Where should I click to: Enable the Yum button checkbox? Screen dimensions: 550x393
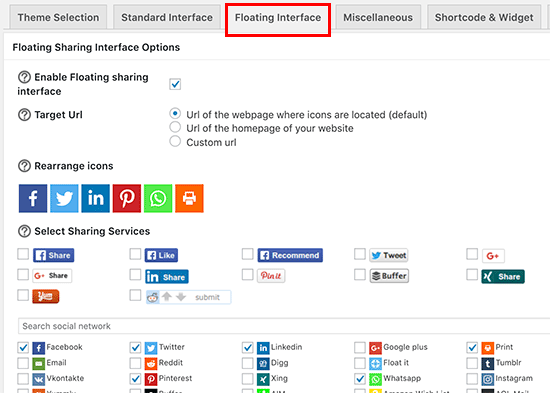click(23, 295)
